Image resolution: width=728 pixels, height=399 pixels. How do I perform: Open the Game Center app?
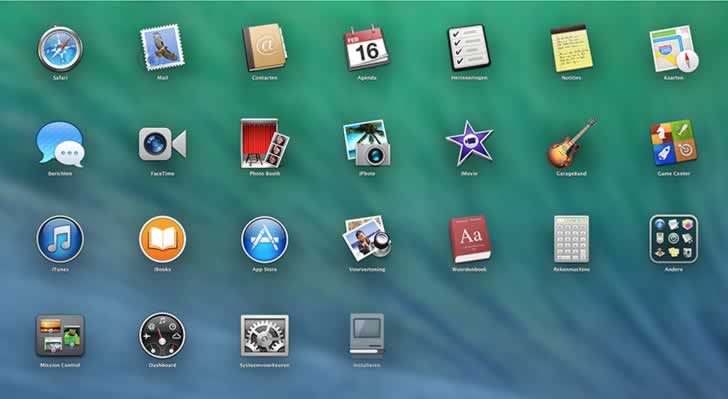[x=673, y=143]
